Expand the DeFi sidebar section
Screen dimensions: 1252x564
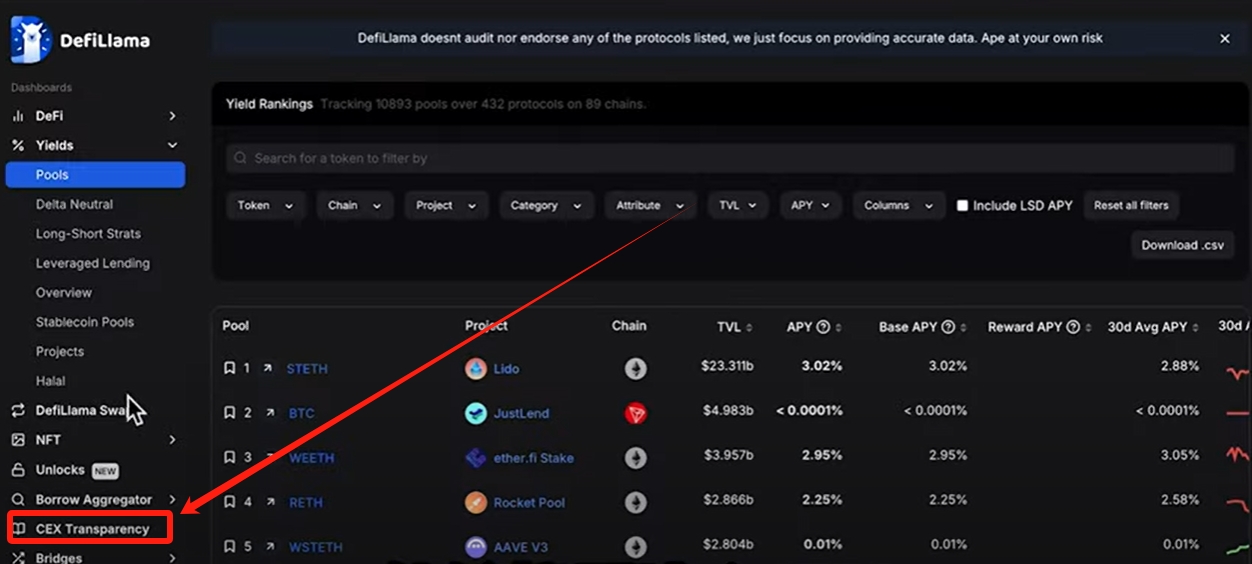pyautogui.click(x=172, y=116)
